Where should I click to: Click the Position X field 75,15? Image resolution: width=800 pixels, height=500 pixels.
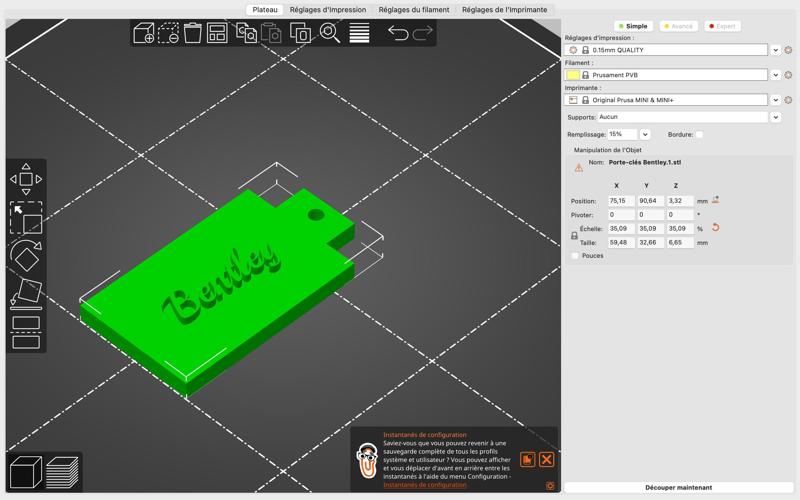tap(621, 201)
